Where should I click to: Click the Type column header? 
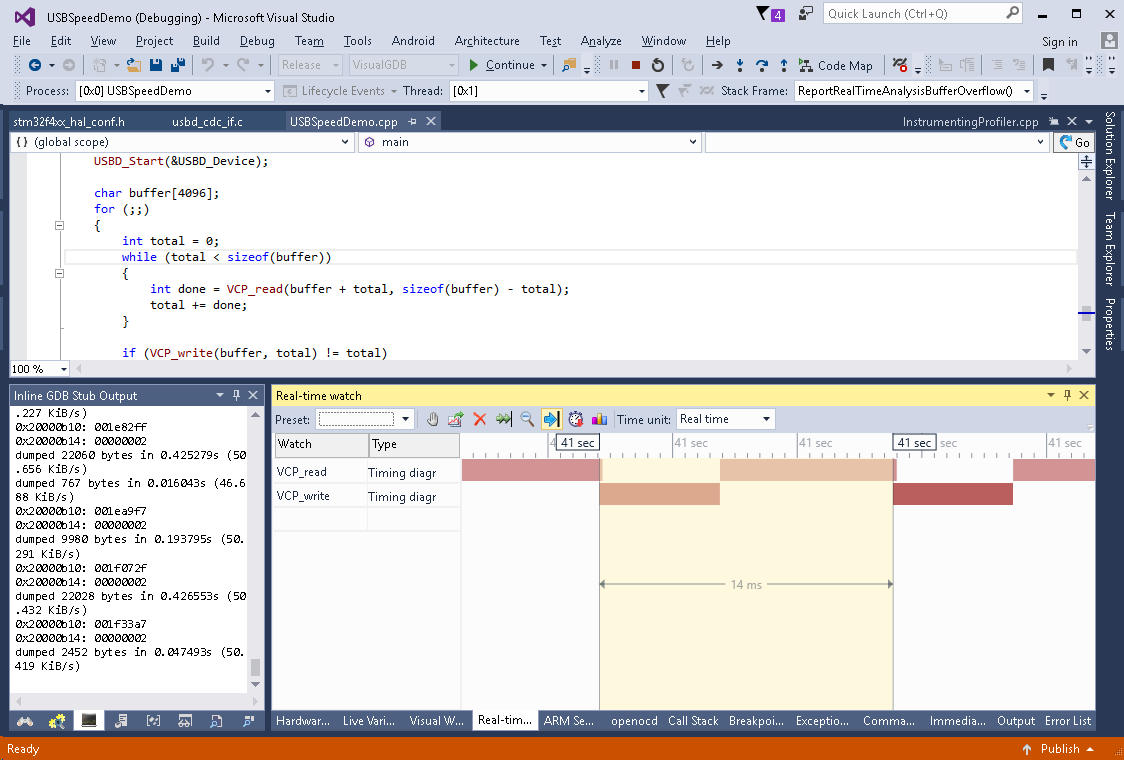pos(414,445)
